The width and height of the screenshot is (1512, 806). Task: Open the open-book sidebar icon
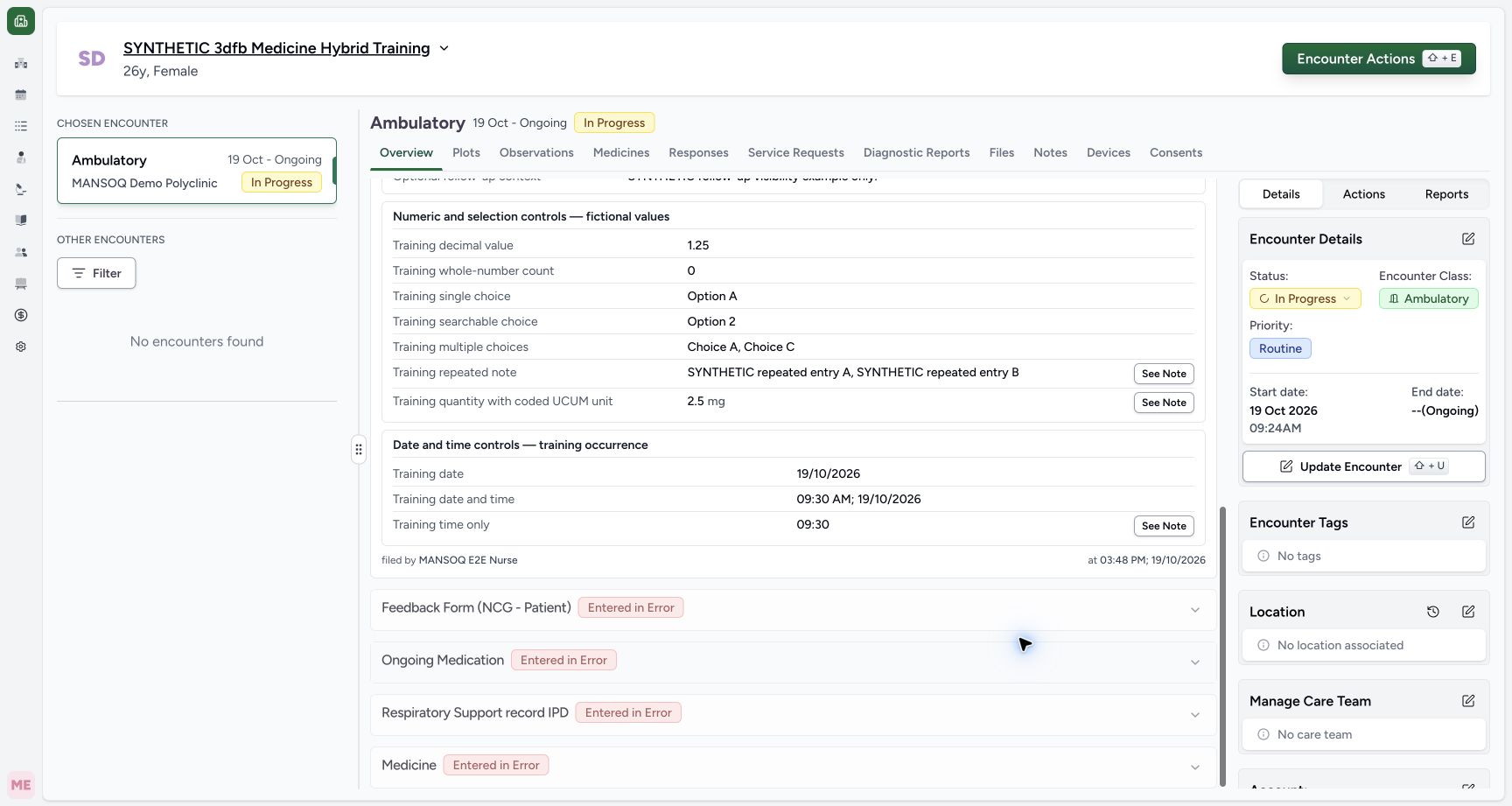coord(21,221)
